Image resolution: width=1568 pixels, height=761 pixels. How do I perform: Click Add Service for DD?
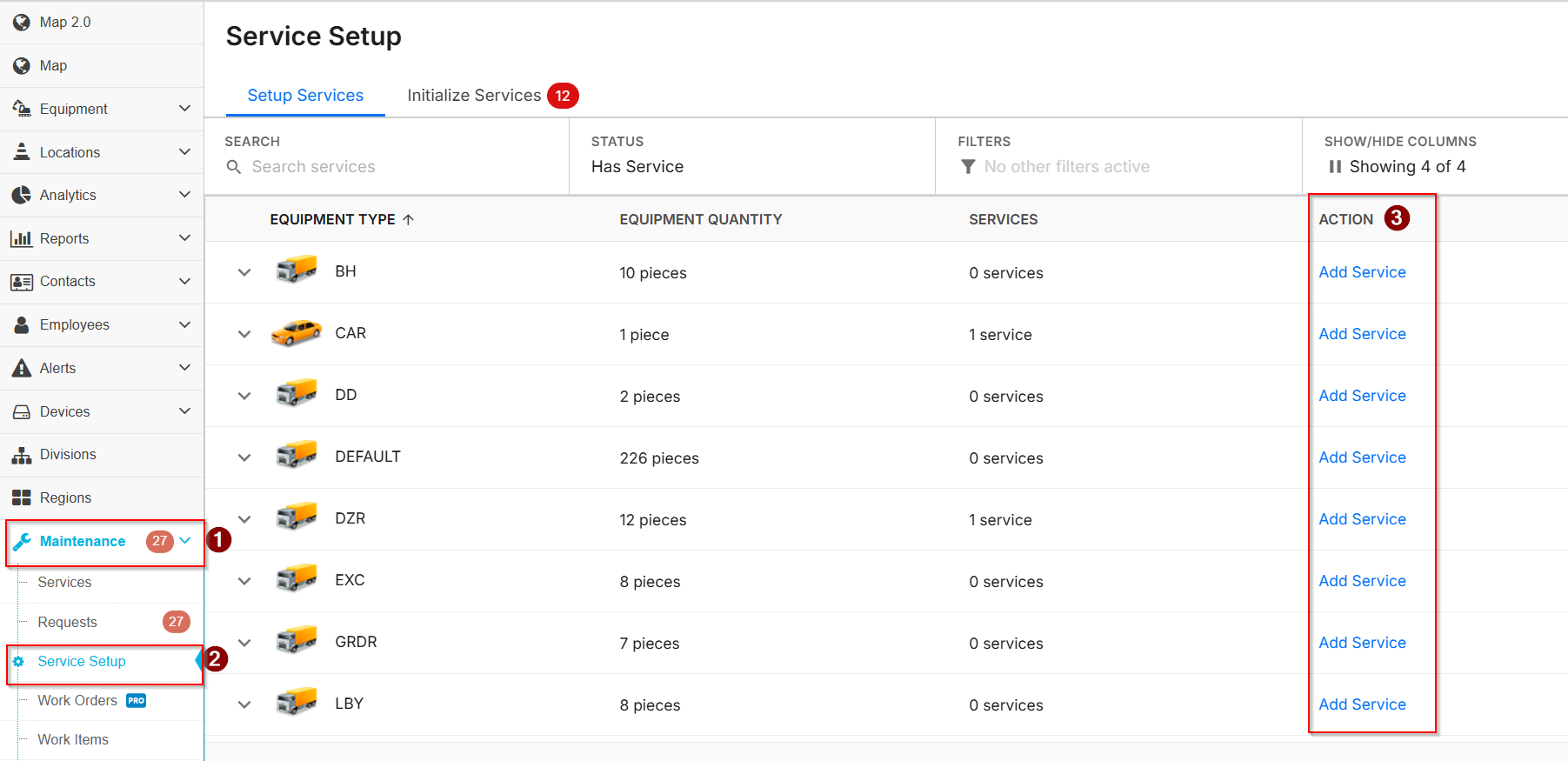[1362, 396]
